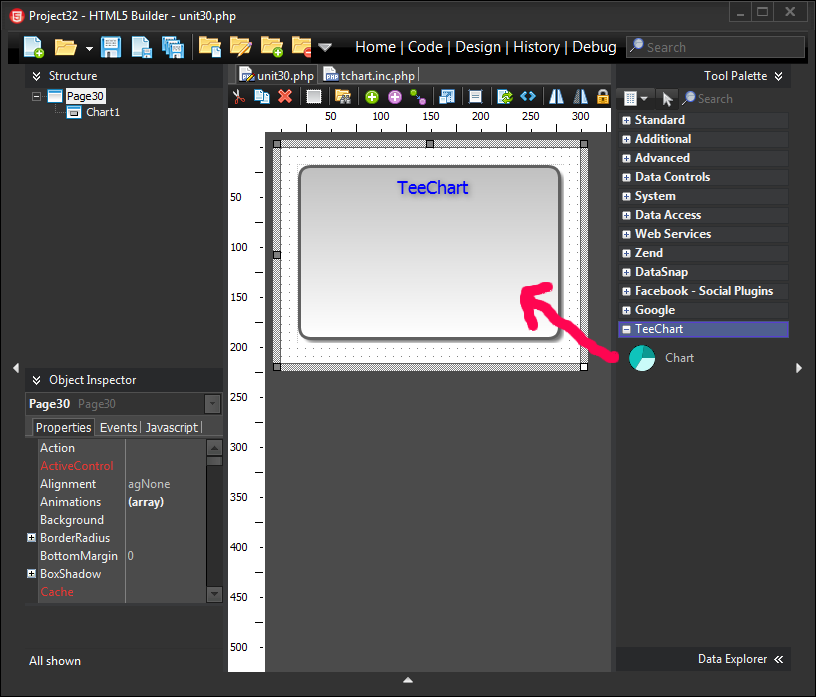
Task: Switch to the Events tab in Object Inspector
Action: pos(118,428)
